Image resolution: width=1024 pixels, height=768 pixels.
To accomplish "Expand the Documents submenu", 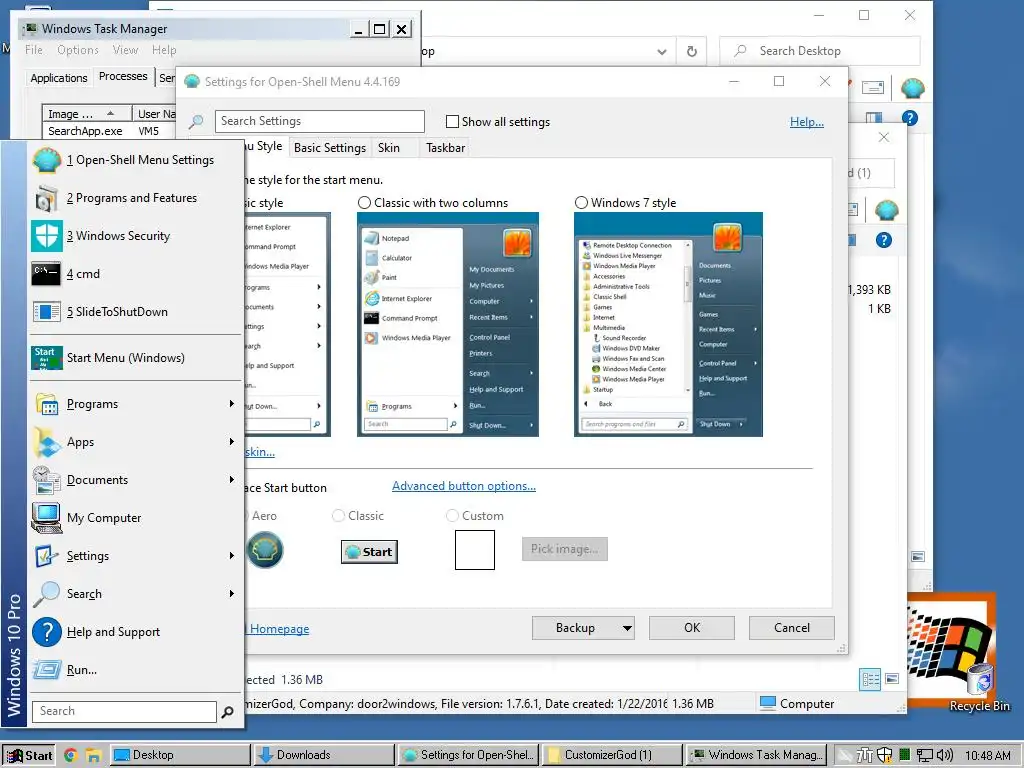I will [x=232, y=480].
